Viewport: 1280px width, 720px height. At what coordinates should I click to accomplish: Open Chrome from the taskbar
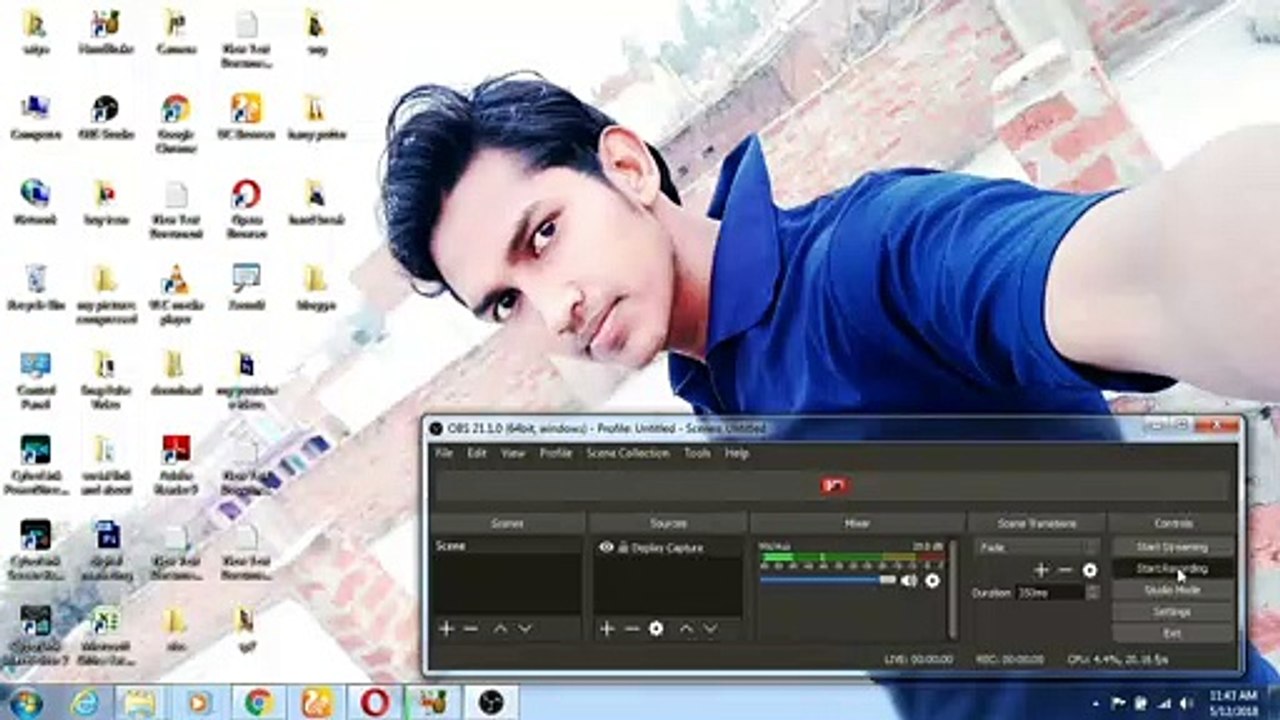[x=259, y=702]
